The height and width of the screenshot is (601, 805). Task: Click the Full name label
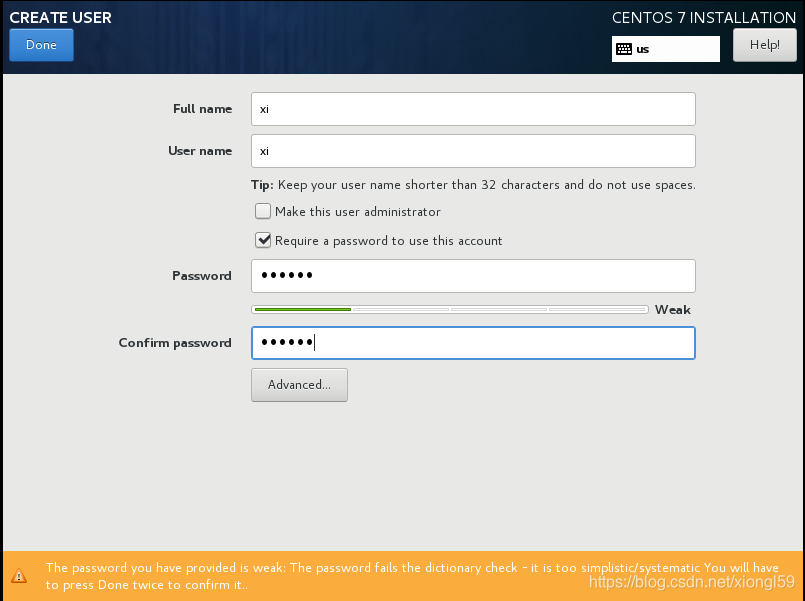coord(202,109)
